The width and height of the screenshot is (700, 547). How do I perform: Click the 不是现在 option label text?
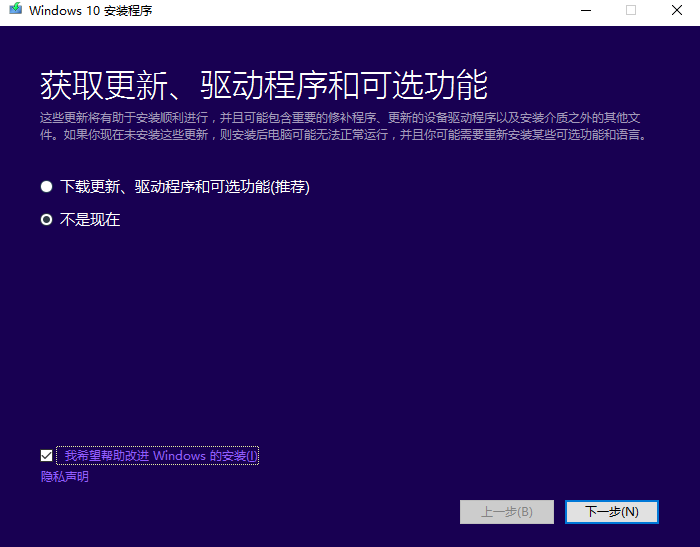pos(90,220)
